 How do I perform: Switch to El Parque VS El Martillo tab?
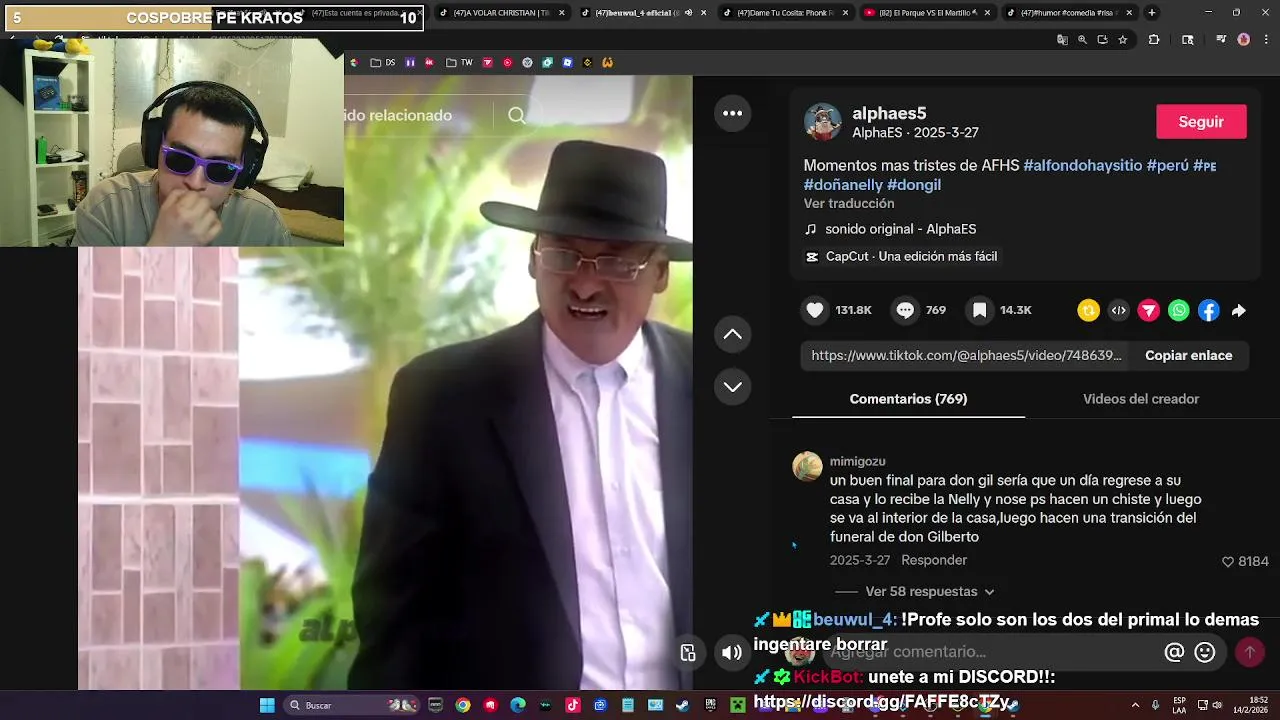point(928,13)
